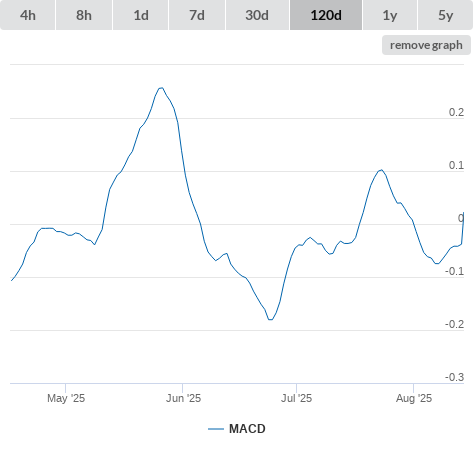474x455 pixels.
Task: Click the Jul '25 axis label
Action: click(x=296, y=398)
